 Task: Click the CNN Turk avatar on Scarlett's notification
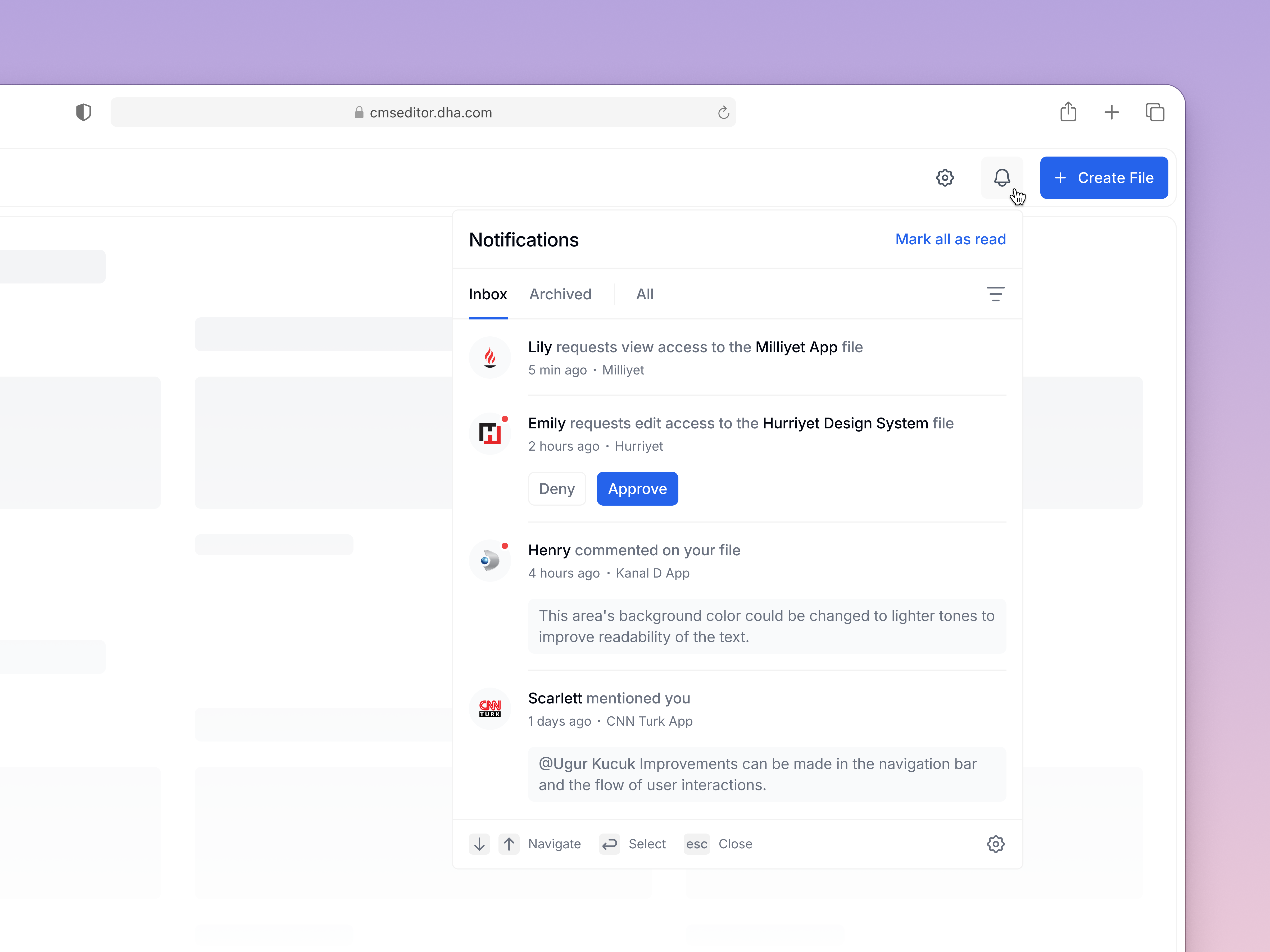pos(490,708)
